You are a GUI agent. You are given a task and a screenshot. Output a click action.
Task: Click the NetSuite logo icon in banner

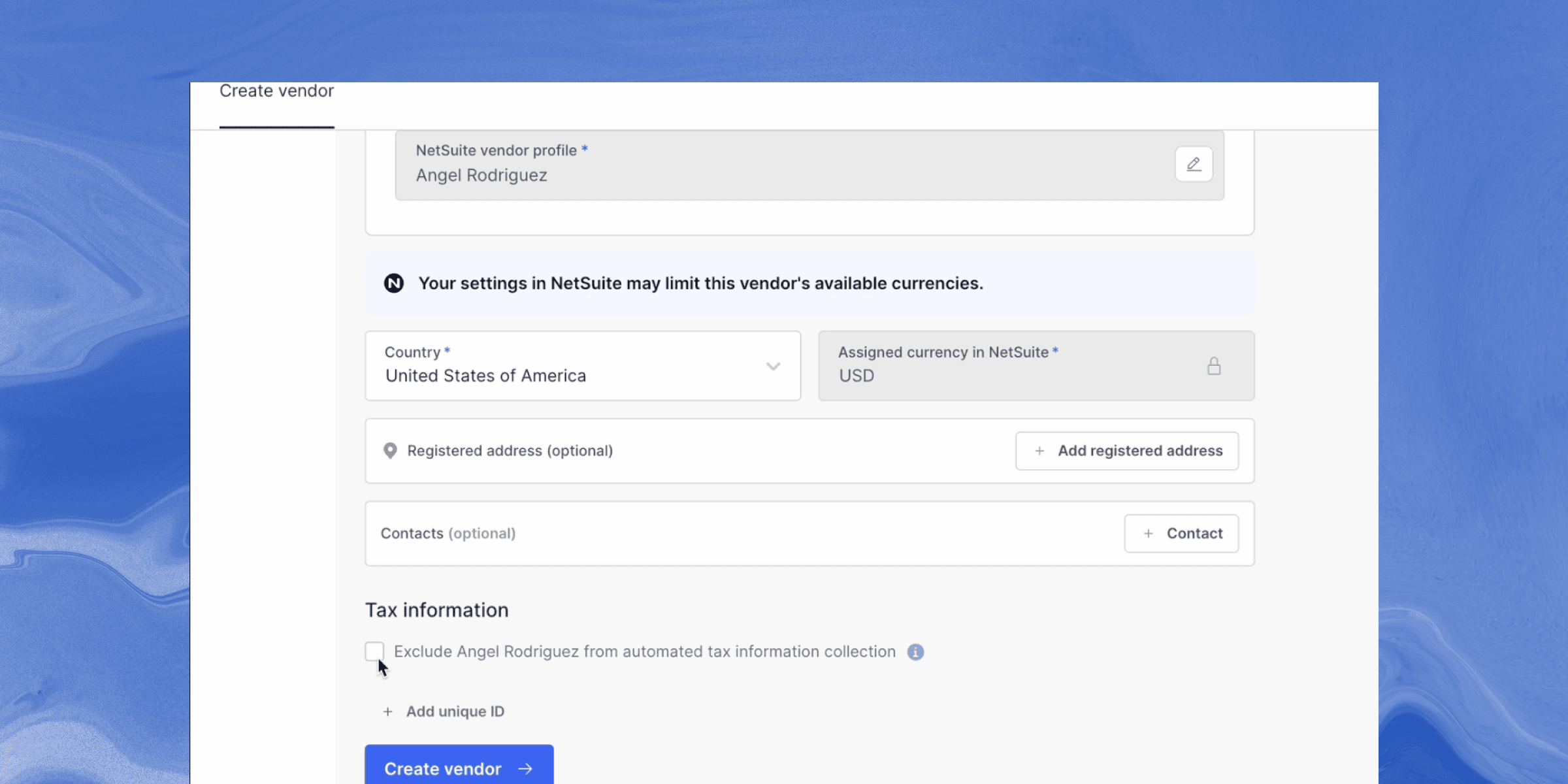pyautogui.click(x=393, y=284)
